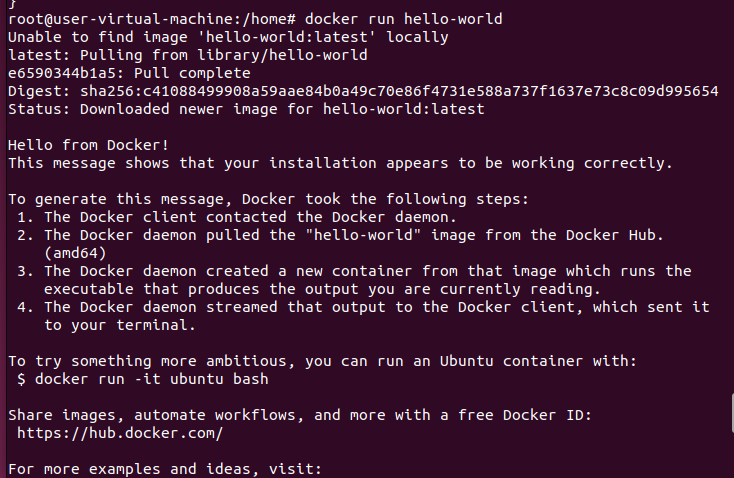Viewport: 734px width, 478px height.
Task: Click the 'docker run -it ubuntu bash' command
Action: click(152, 379)
